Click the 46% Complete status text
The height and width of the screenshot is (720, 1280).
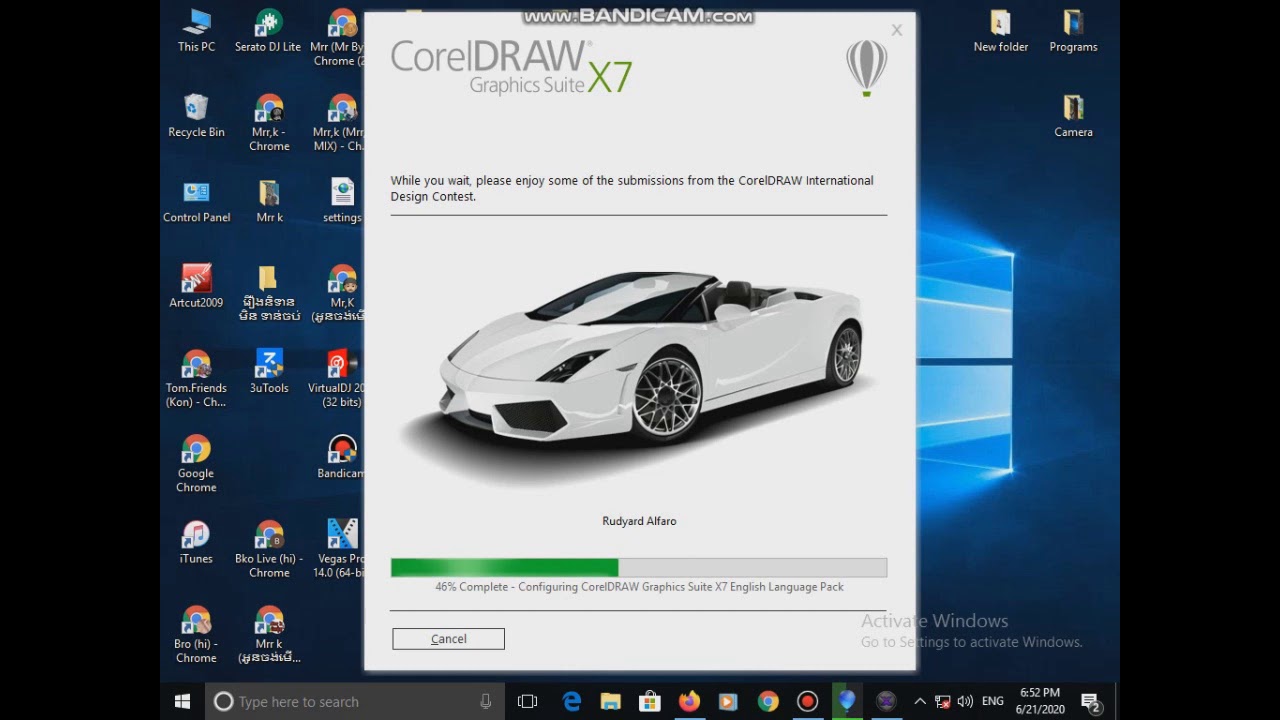point(639,587)
